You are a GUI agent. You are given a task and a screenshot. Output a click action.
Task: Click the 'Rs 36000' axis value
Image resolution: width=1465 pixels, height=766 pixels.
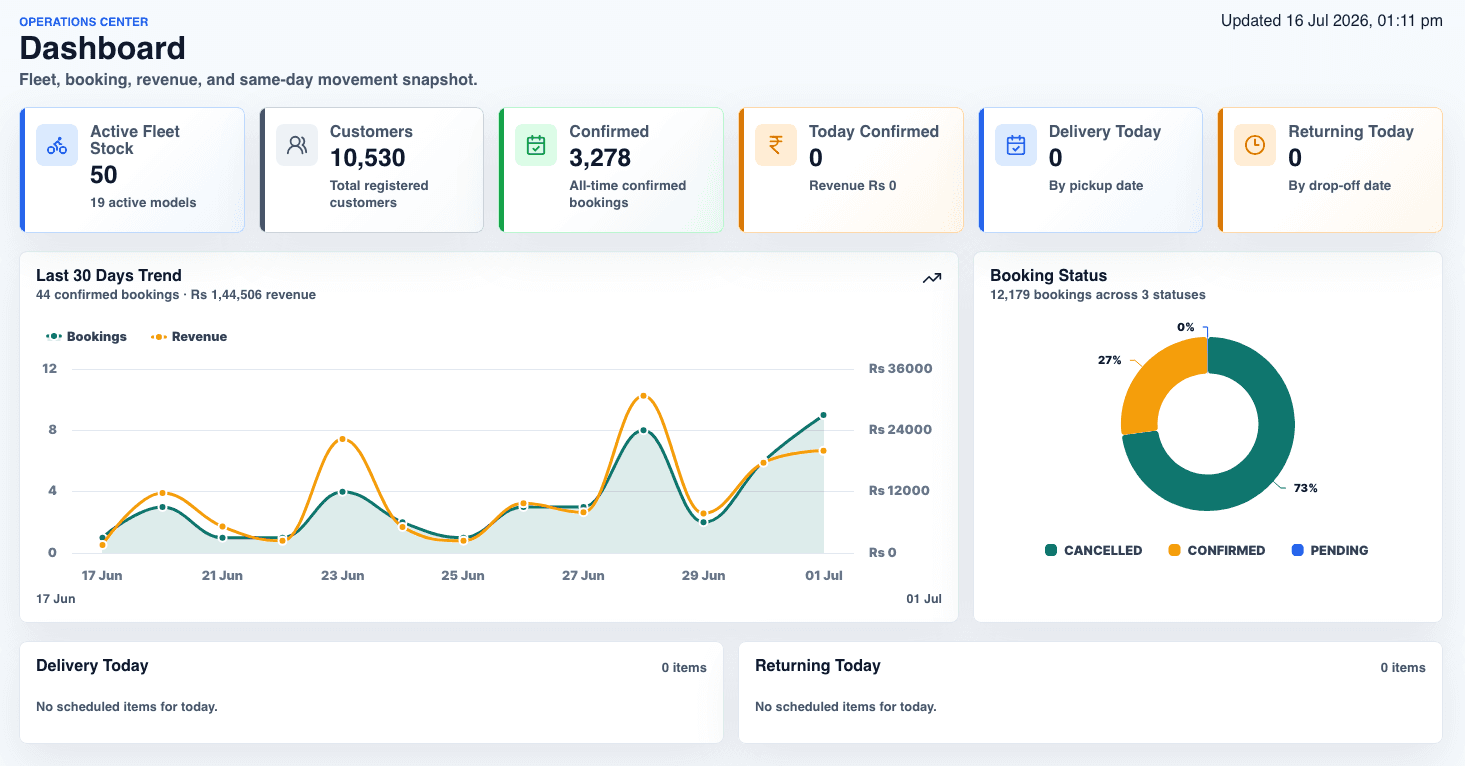[900, 369]
